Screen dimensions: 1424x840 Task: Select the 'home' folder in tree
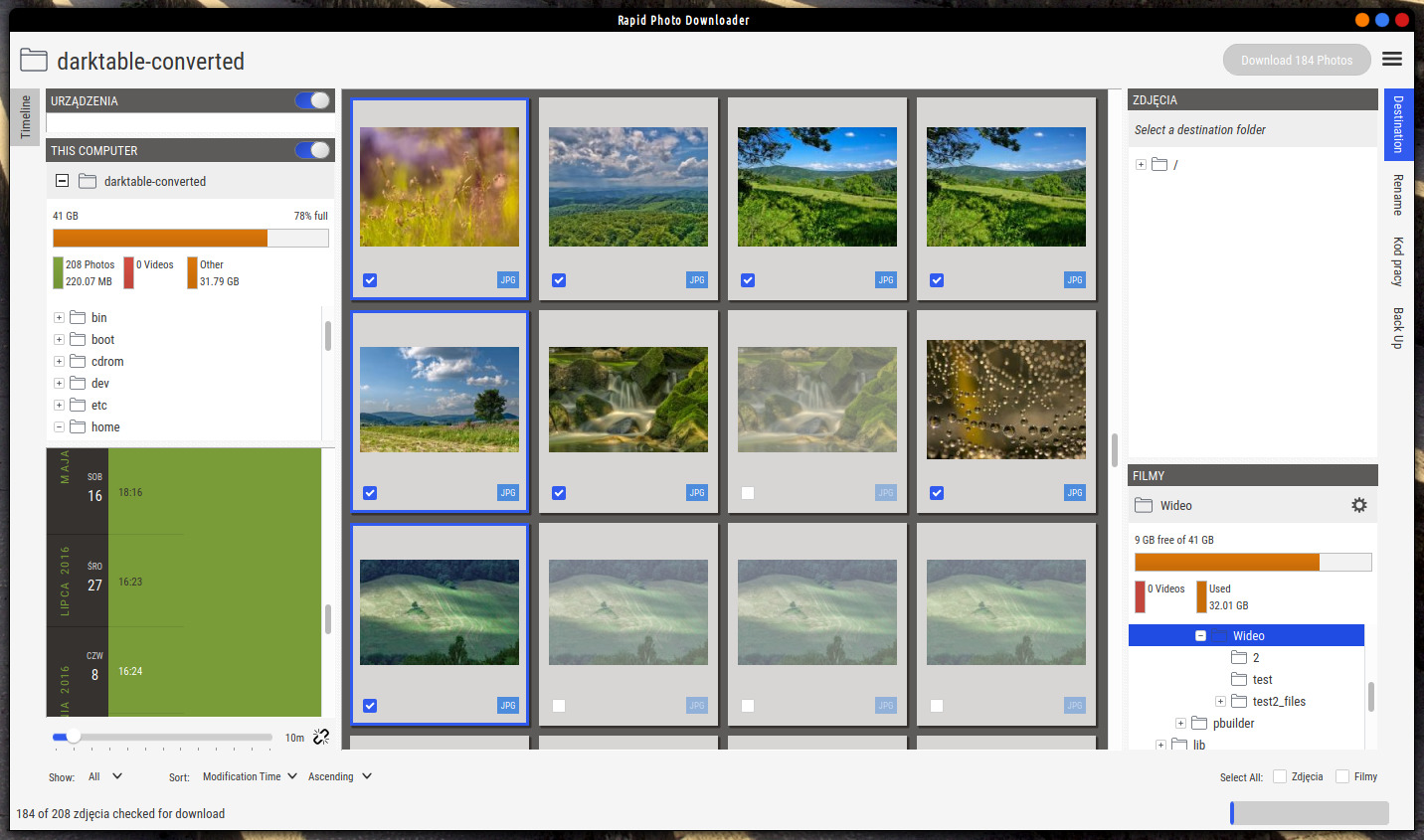coord(105,426)
